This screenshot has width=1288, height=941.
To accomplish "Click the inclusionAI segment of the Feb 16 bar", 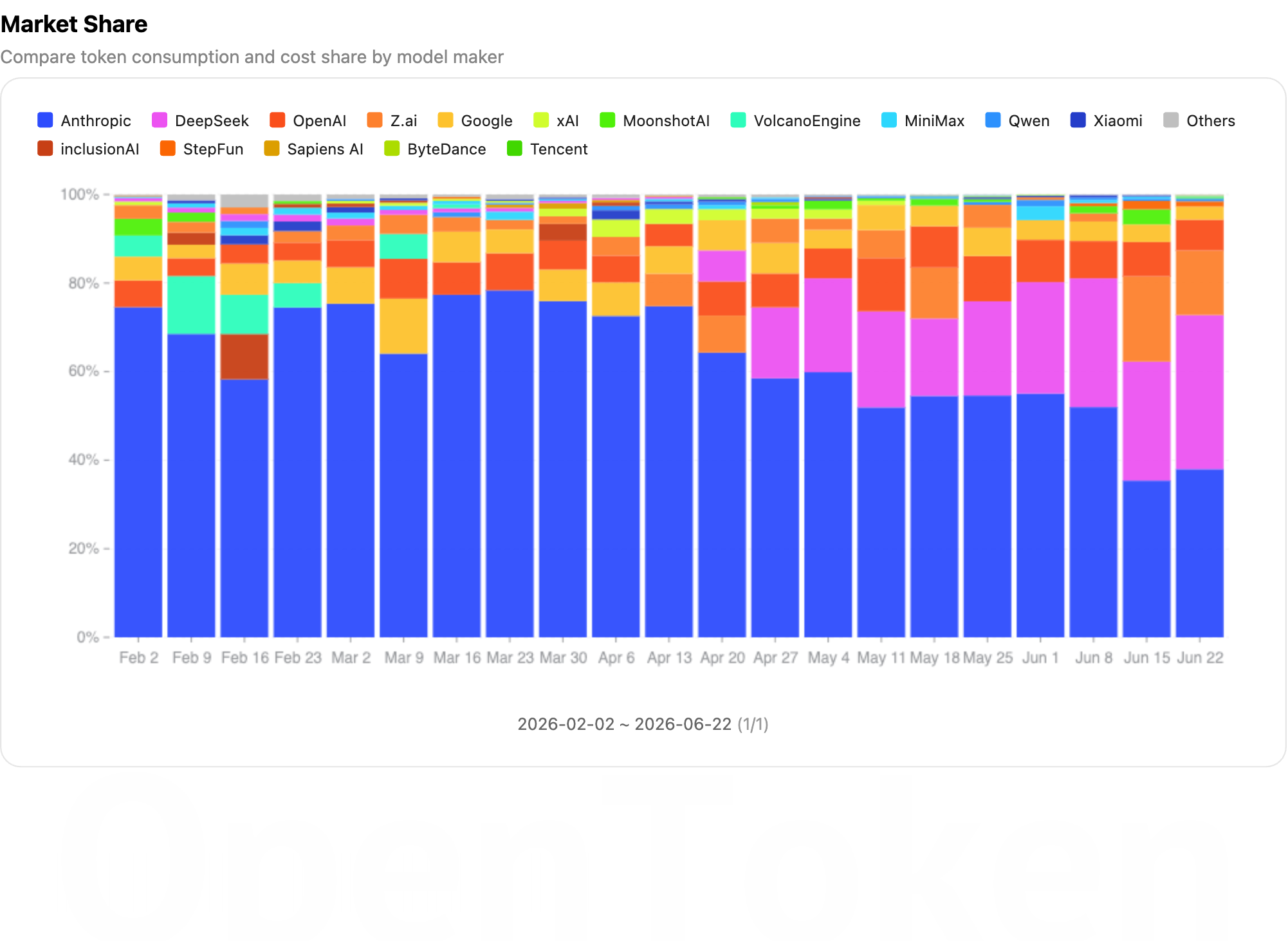I will [x=244, y=357].
